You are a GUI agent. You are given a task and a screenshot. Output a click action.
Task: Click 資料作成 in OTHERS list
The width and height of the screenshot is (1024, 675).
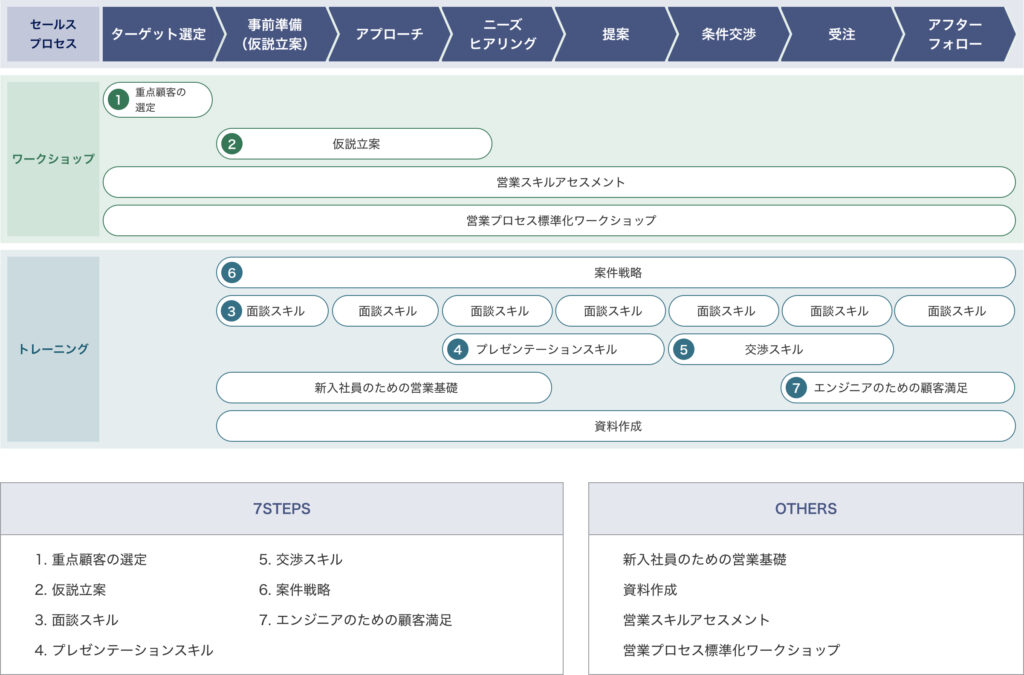(x=650, y=590)
